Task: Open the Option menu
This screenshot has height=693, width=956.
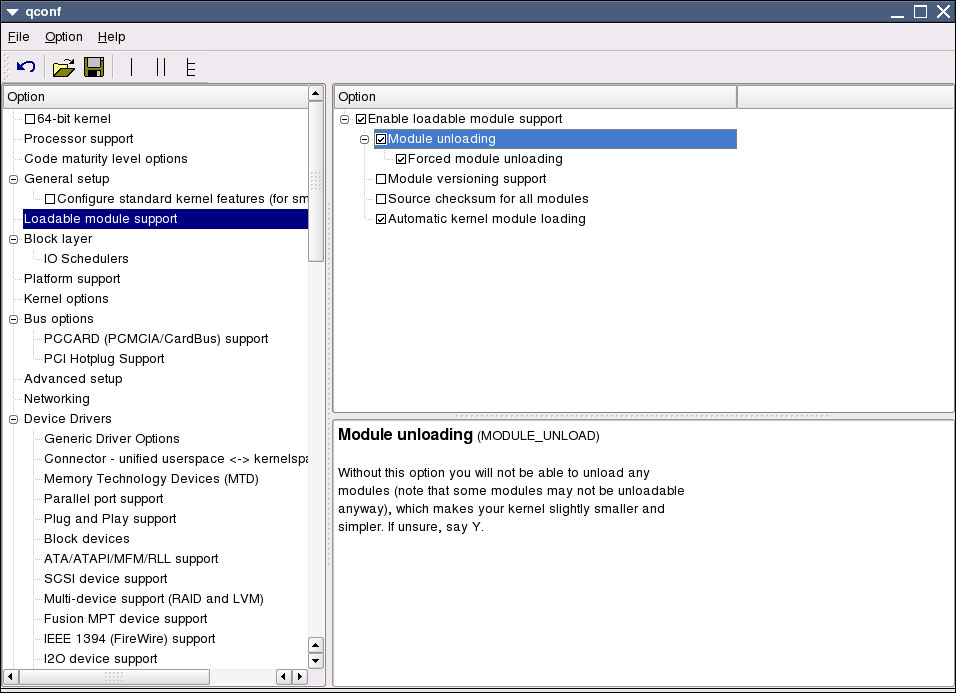Action: 63,37
